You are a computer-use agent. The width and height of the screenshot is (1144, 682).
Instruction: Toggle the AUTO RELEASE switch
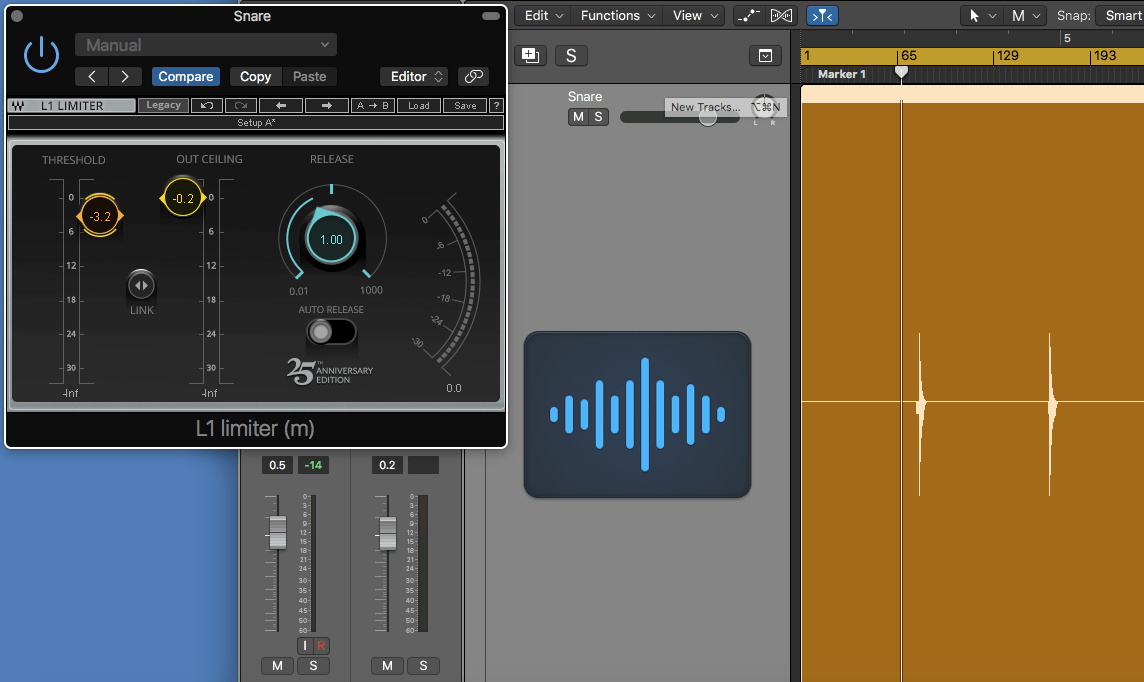point(331,332)
